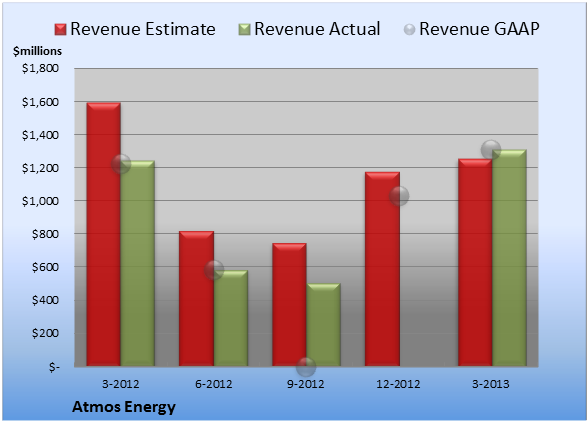Select the red estimate bar for 9-2012
Screen dimensions: 588x422
click(x=289, y=305)
